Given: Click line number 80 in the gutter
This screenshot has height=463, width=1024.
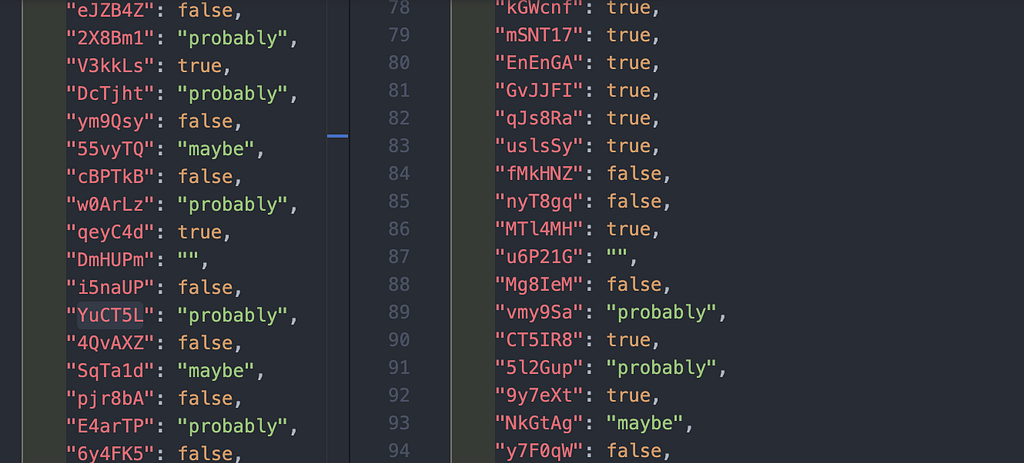Looking at the screenshot, I should pyautogui.click(x=399, y=63).
